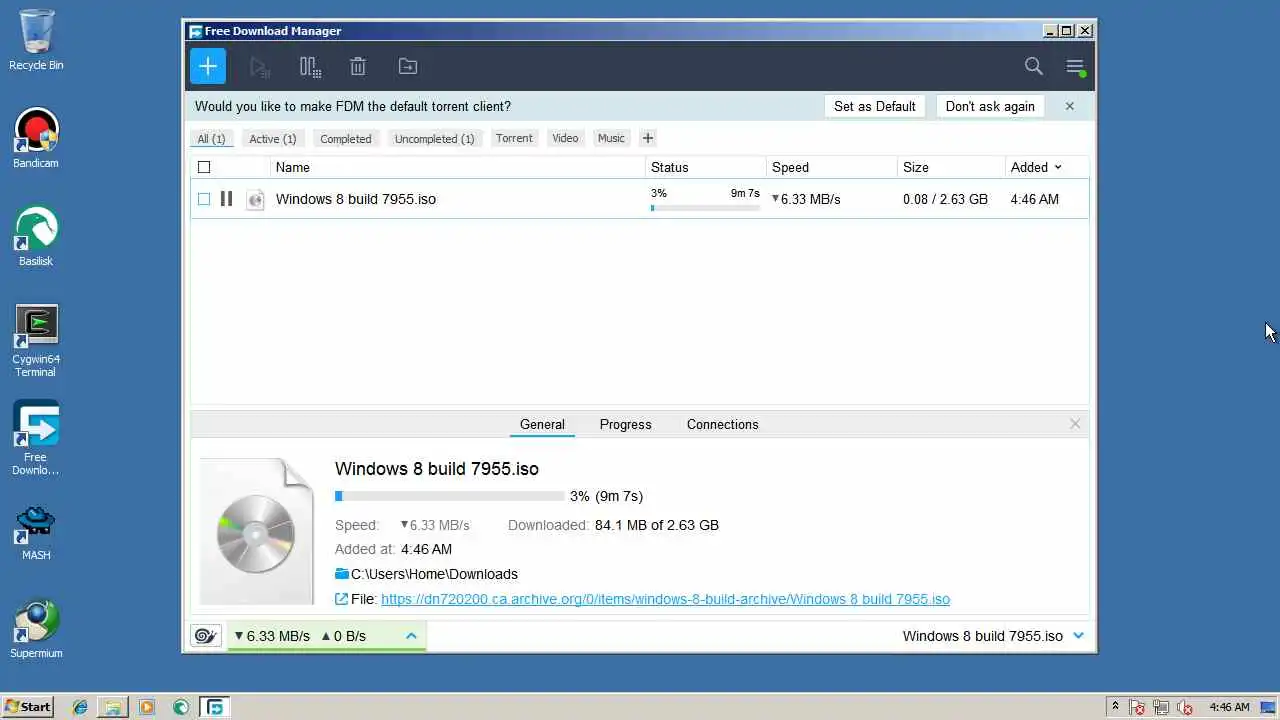Select the Video filter
This screenshot has height=720, width=1280.
[x=565, y=138]
